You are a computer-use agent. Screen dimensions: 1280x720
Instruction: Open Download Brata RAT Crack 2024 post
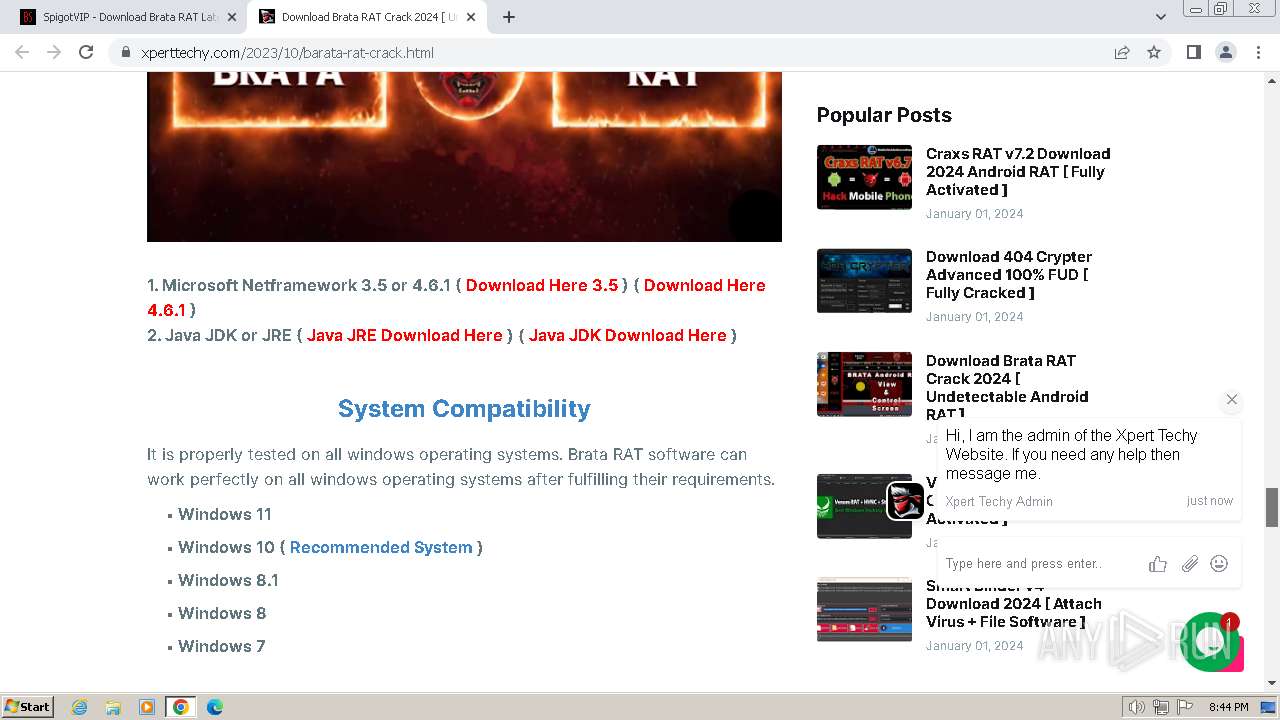pyautogui.click(x=1007, y=386)
